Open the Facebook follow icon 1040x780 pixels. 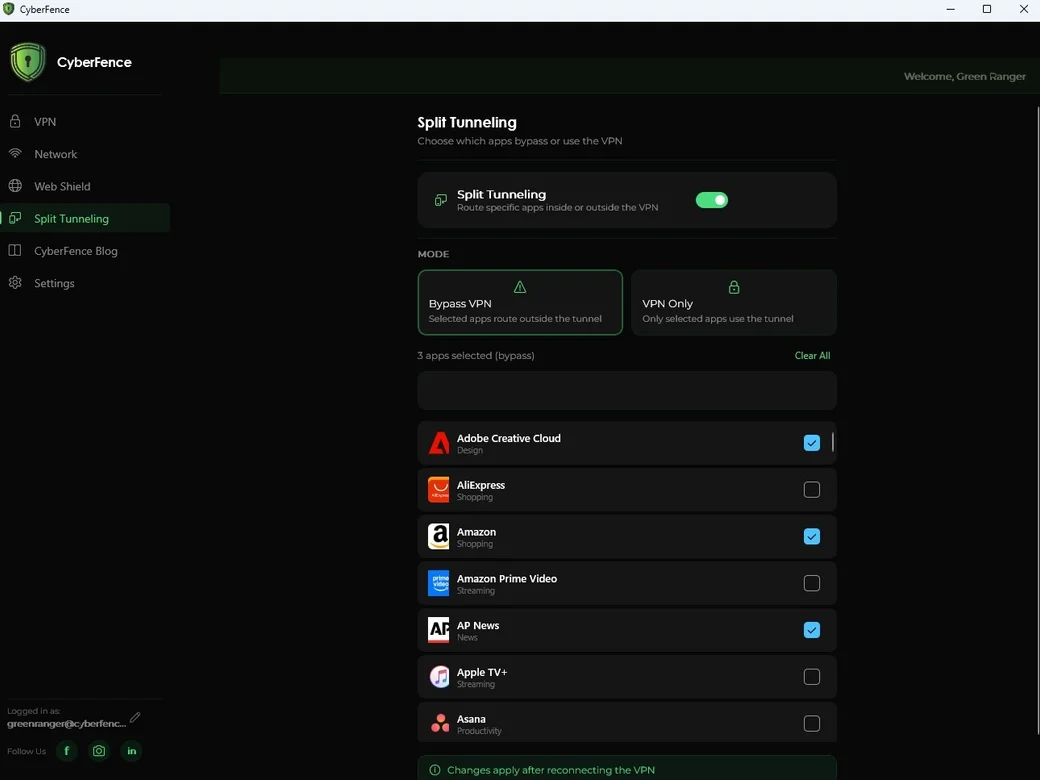click(66, 751)
